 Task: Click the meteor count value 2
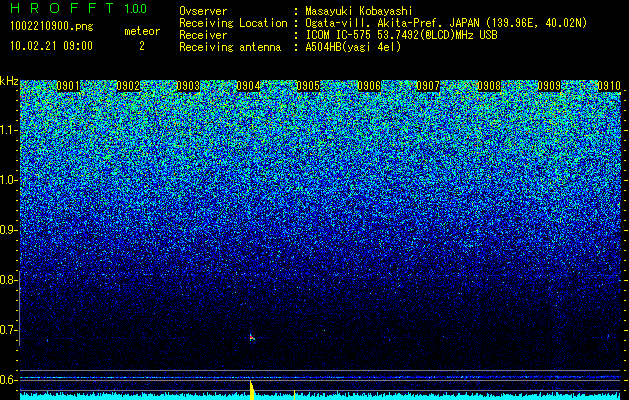142,46
